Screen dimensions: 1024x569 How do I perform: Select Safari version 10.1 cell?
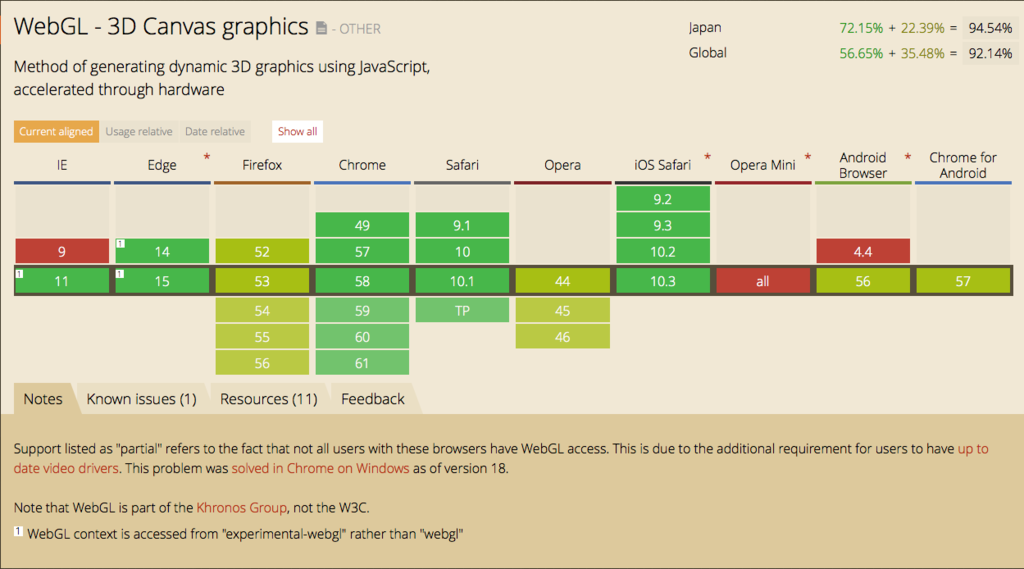tap(462, 282)
